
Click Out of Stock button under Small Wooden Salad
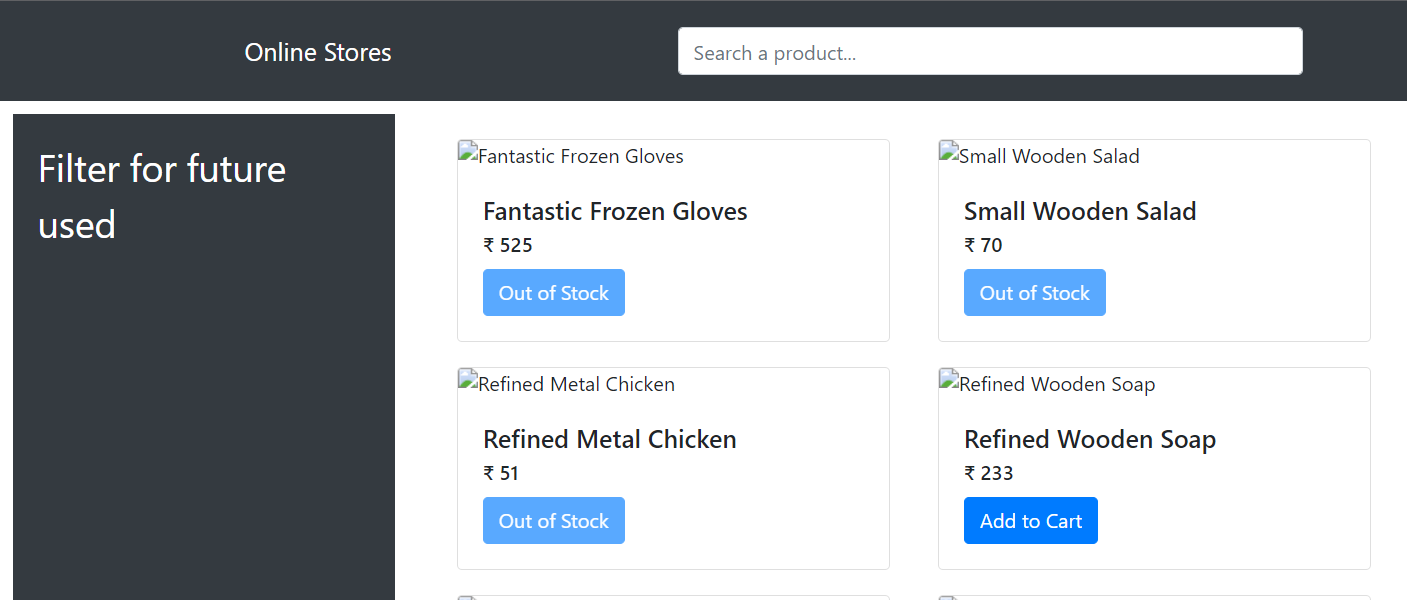(x=1034, y=293)
